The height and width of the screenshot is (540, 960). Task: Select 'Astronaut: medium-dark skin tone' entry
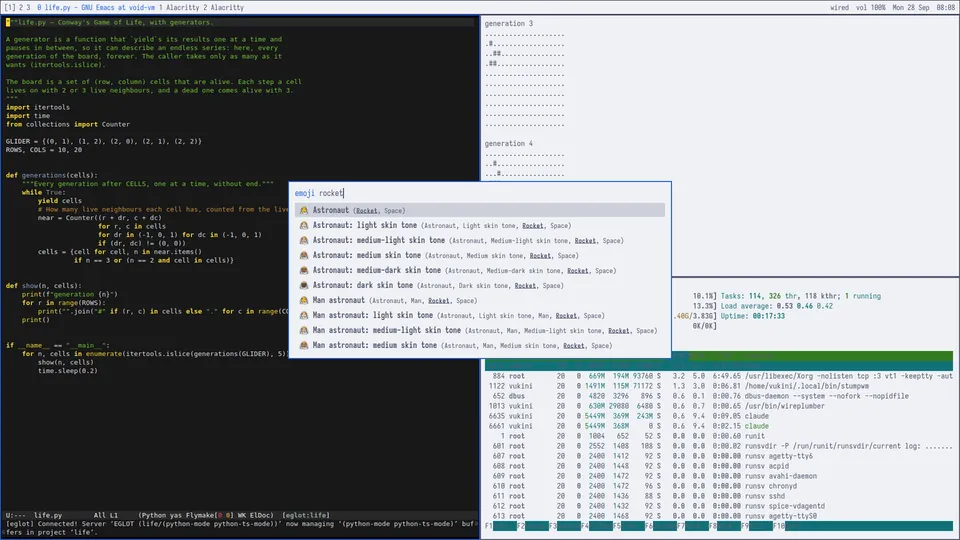pyautogui.click(x=480, y=271)
